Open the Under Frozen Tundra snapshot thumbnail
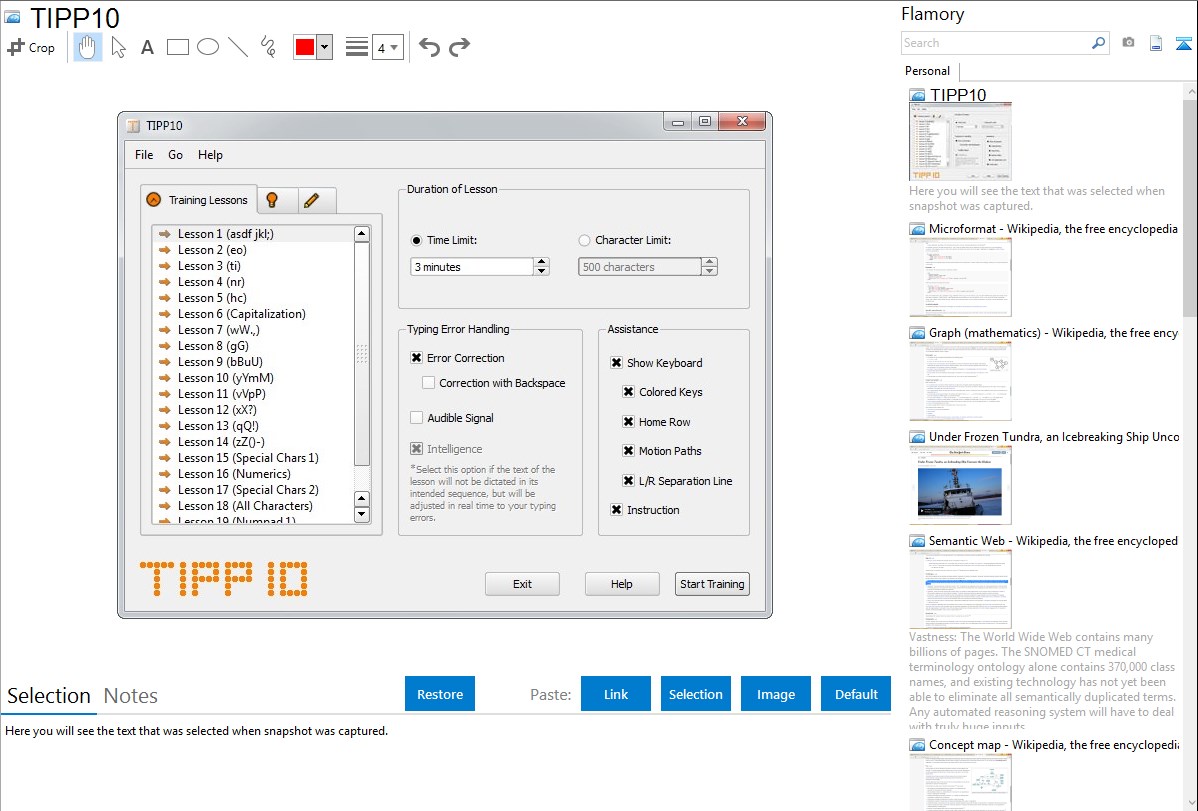Image resolution: width=1198 pixels, height=811 pixels. pyautogui.click(x=960, y=485)
